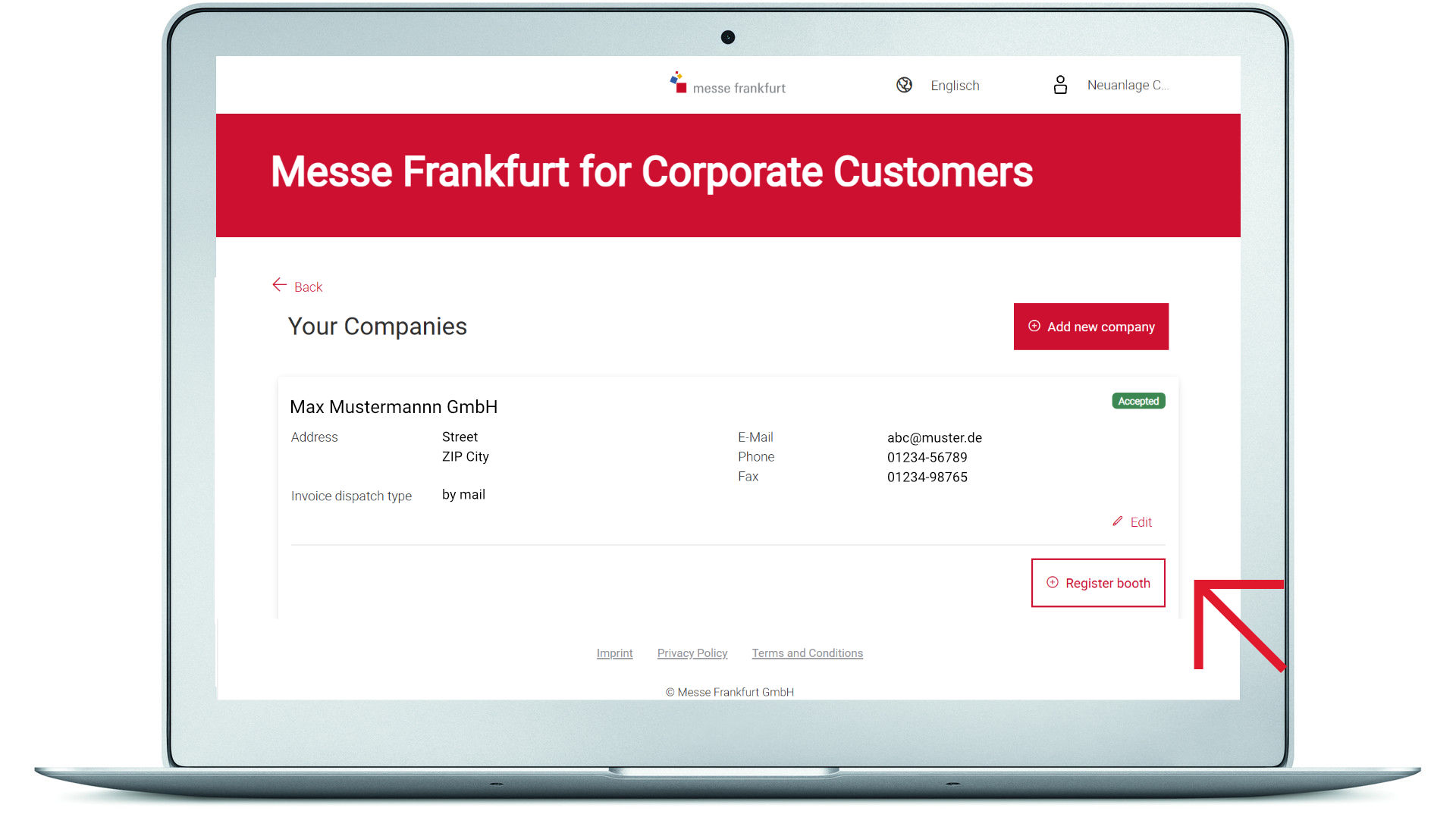This screenshot has width=1456, height=814.
Task: Click the Address label
Action: (x=314, y=437)
